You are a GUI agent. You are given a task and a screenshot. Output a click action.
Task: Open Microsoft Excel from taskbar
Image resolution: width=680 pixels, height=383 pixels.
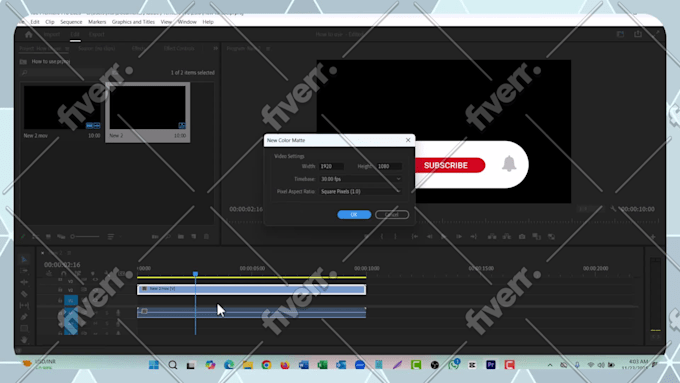322,365
